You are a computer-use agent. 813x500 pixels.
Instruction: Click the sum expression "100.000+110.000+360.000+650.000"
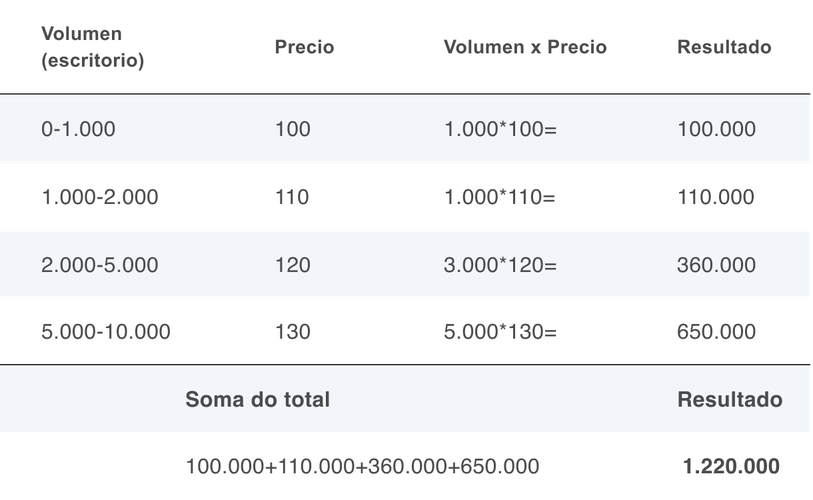(362, 466)
